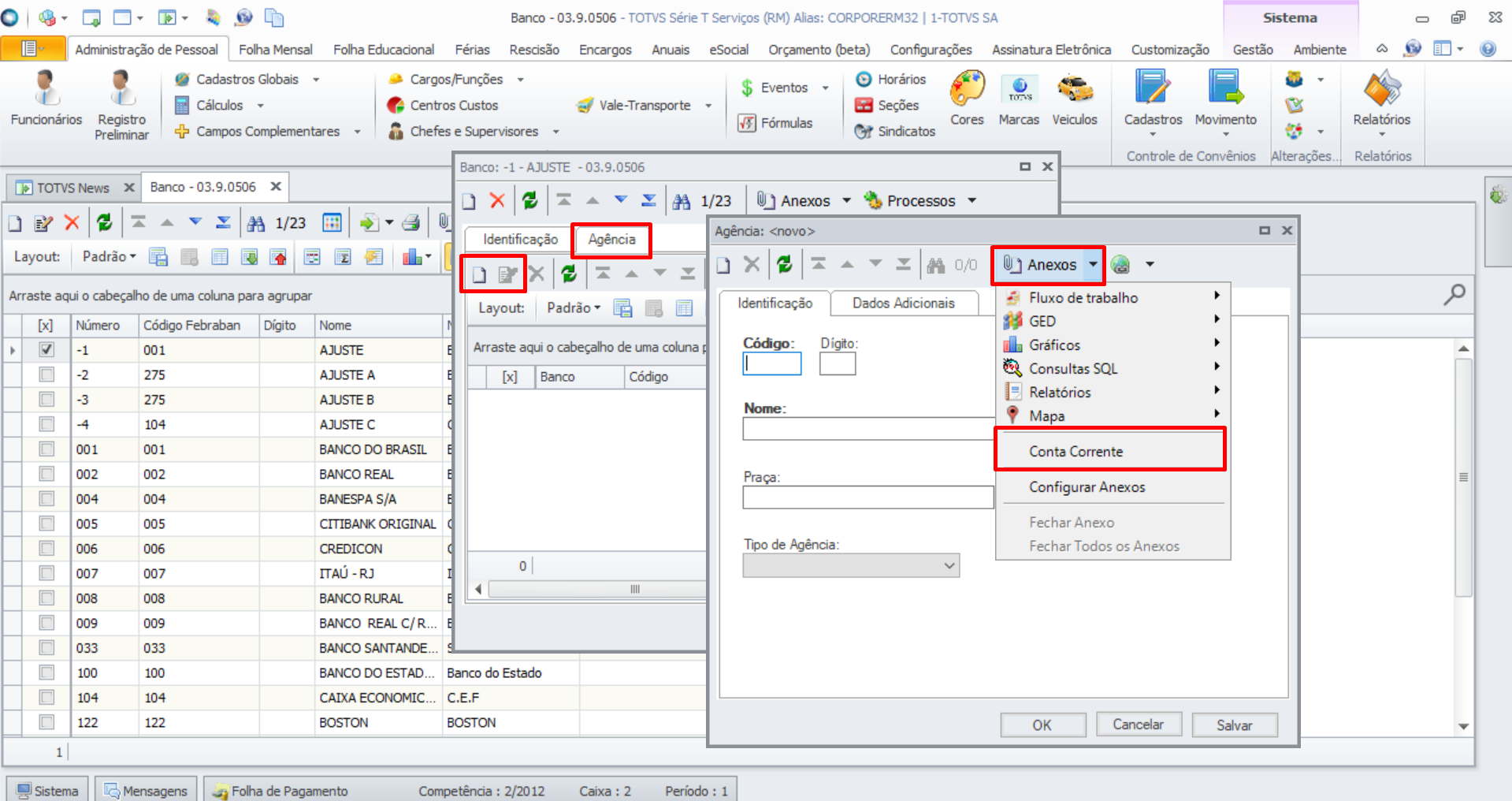This screenshot has width=1512, height=801.
Task: Click the Dígito input field
Action: (837, 363)
